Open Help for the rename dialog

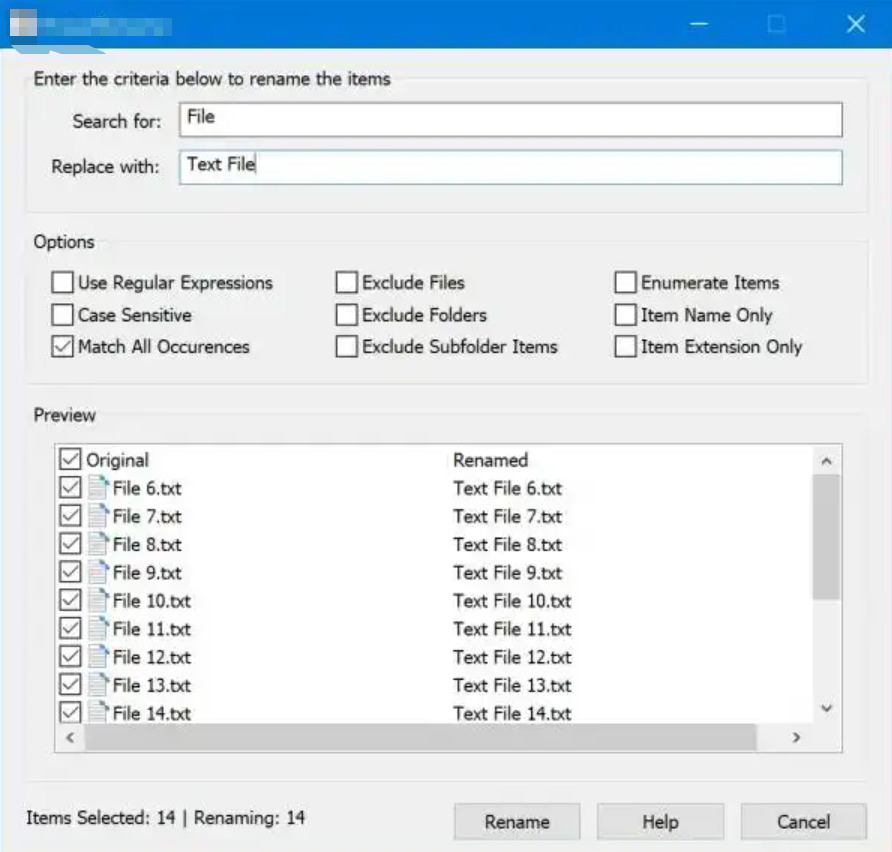[x=660, y=822]
